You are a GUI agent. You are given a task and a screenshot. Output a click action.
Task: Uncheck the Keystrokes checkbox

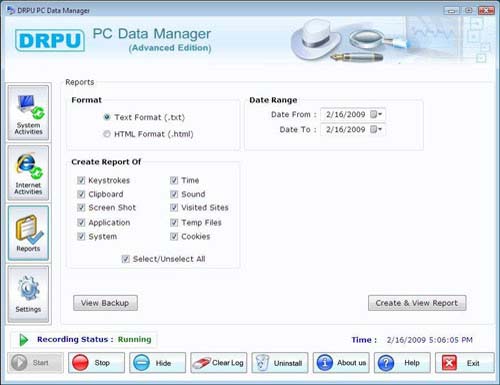click(81, 180)
